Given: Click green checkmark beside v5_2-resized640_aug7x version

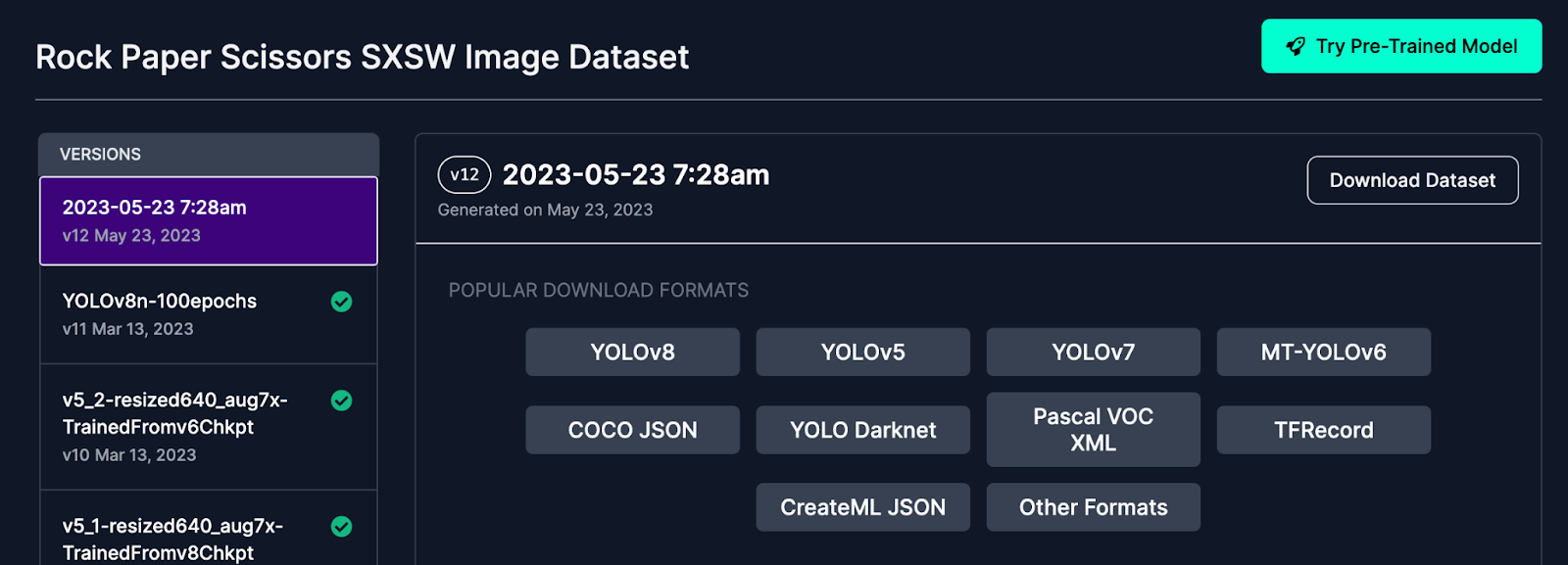Looking at the screenshot, I should coord(341,400).
